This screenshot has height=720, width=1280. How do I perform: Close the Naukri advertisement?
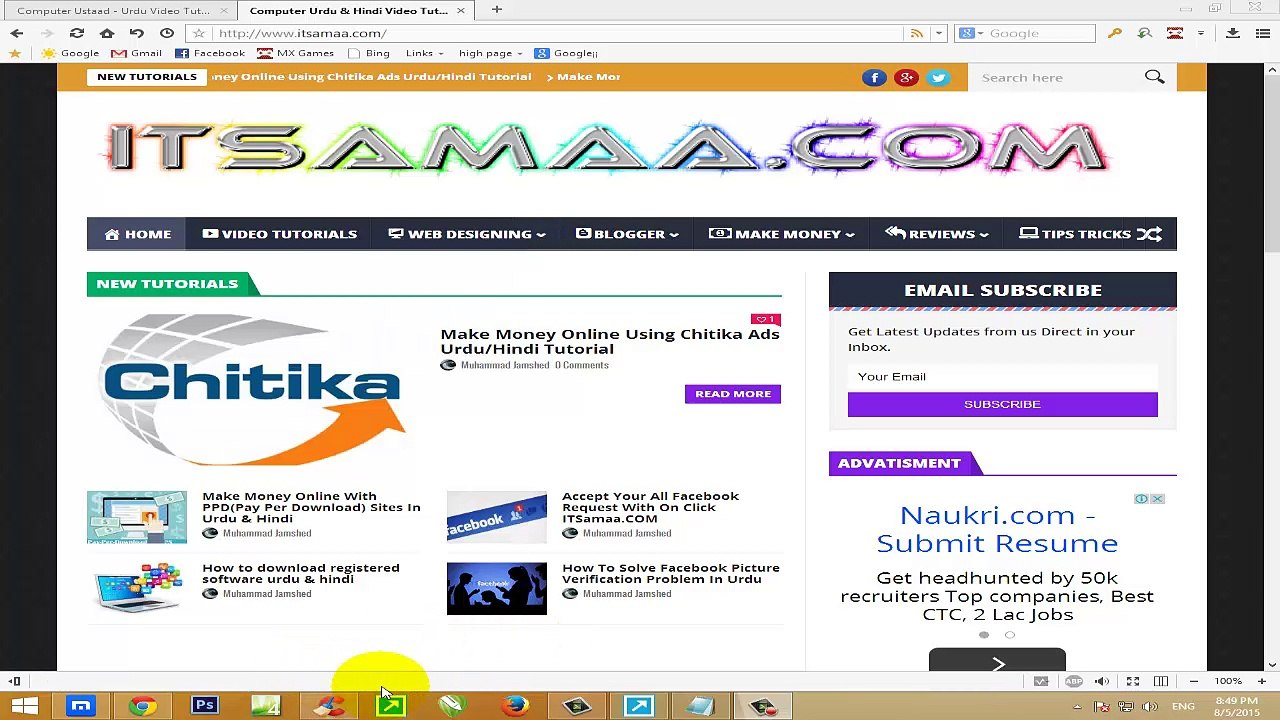1157,499
